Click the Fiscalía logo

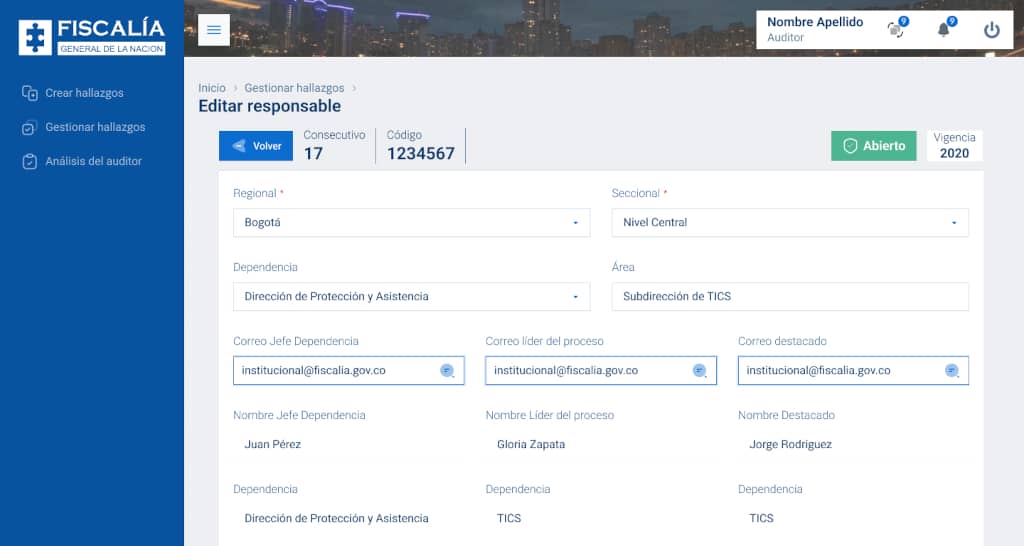tap(92, 36)
